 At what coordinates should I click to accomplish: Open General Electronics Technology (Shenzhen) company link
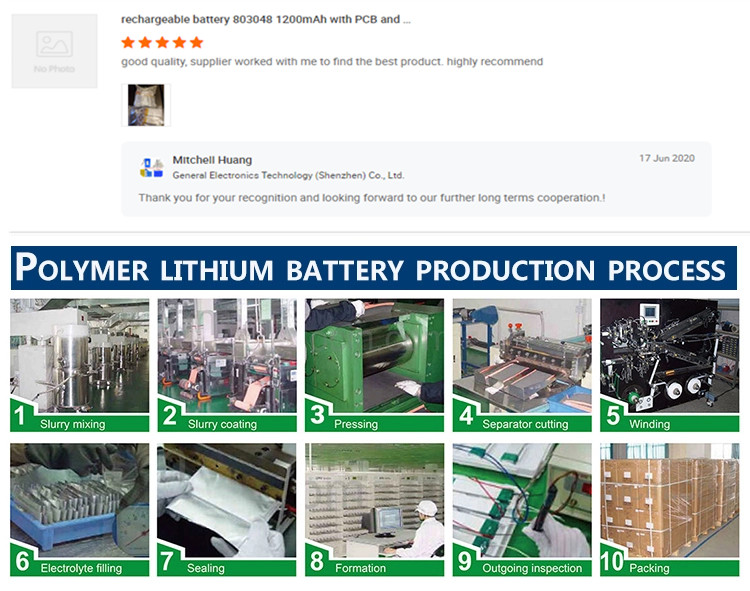(288, 175)
